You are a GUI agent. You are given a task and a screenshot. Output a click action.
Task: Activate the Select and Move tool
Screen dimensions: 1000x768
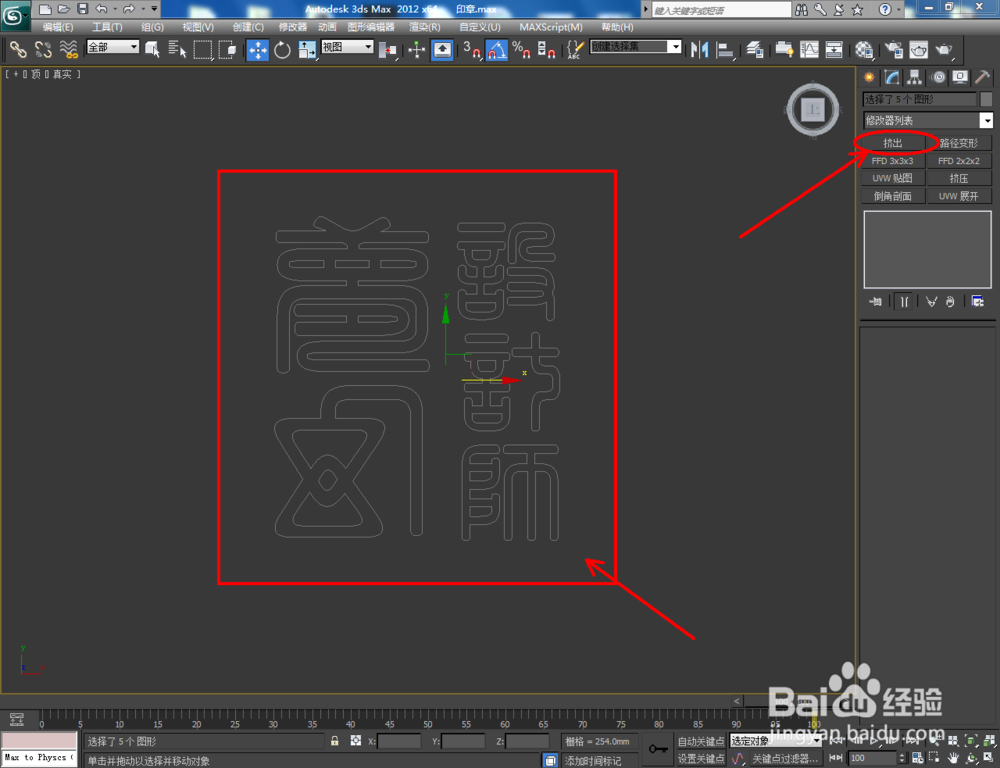(x=258, y=50)
